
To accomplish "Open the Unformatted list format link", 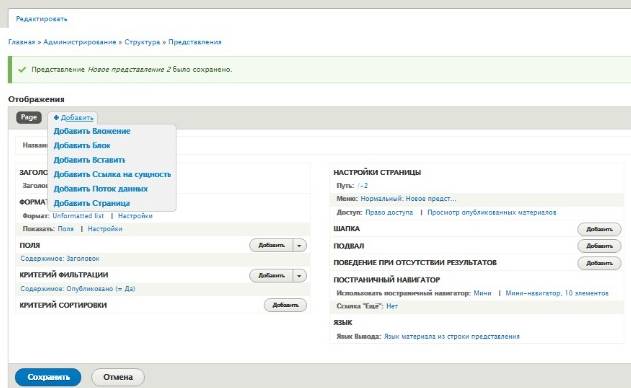I will 78,216.
